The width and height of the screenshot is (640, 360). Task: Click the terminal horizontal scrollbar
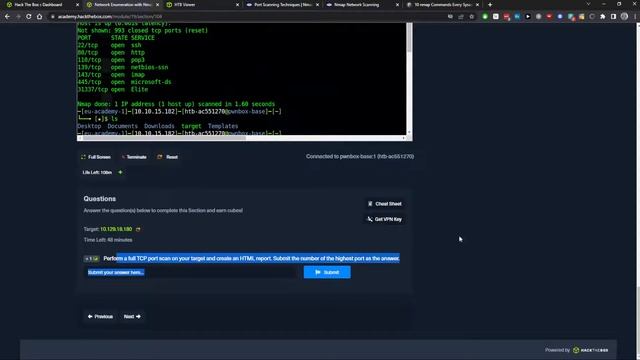[x=163, y=138]
